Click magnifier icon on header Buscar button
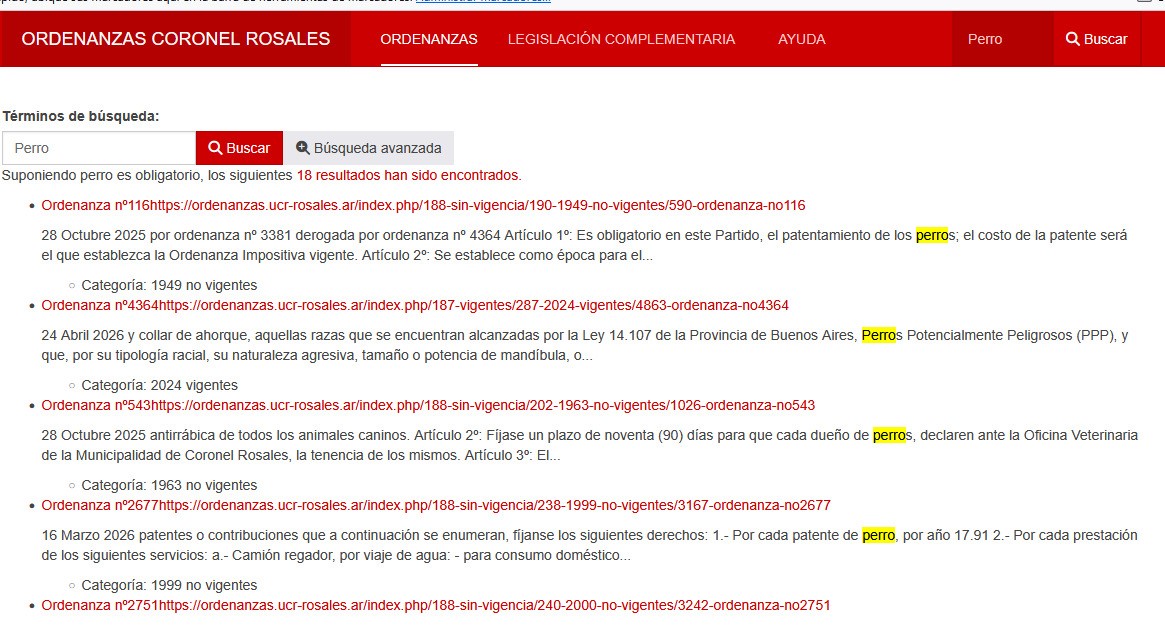This screenshot has width=1165, height=625. click(1072, 39)
